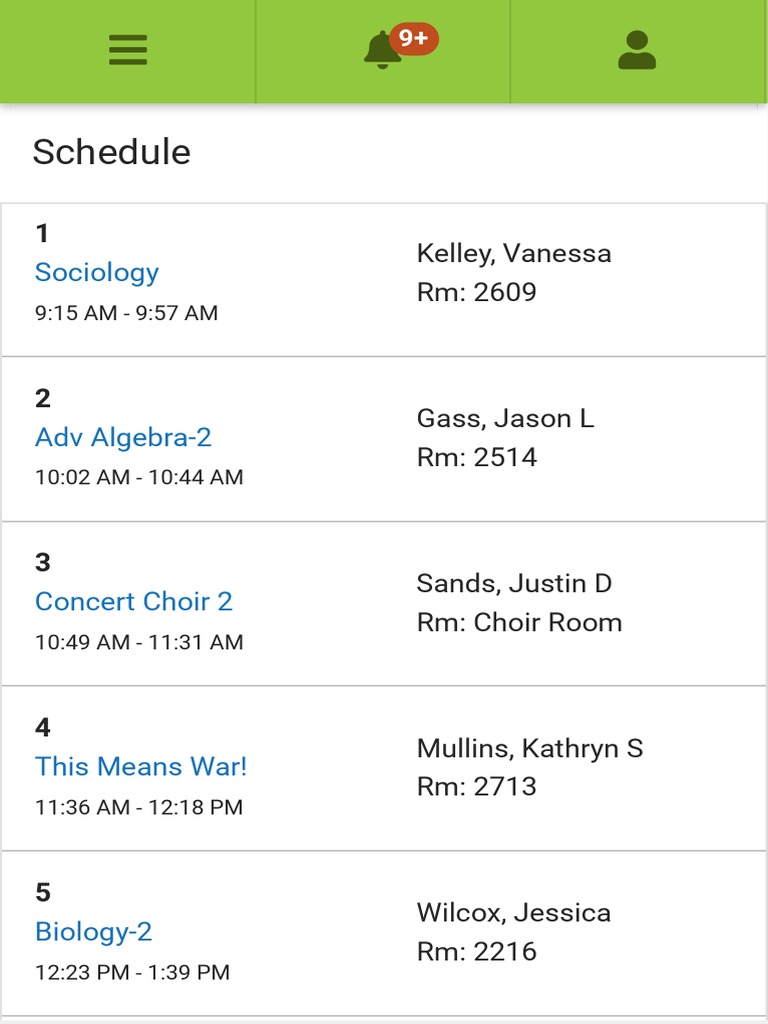Click the Rm: Choir Room text
Image resolution: width=768 pixels, height=1024 pixels.
pos(519,622)
